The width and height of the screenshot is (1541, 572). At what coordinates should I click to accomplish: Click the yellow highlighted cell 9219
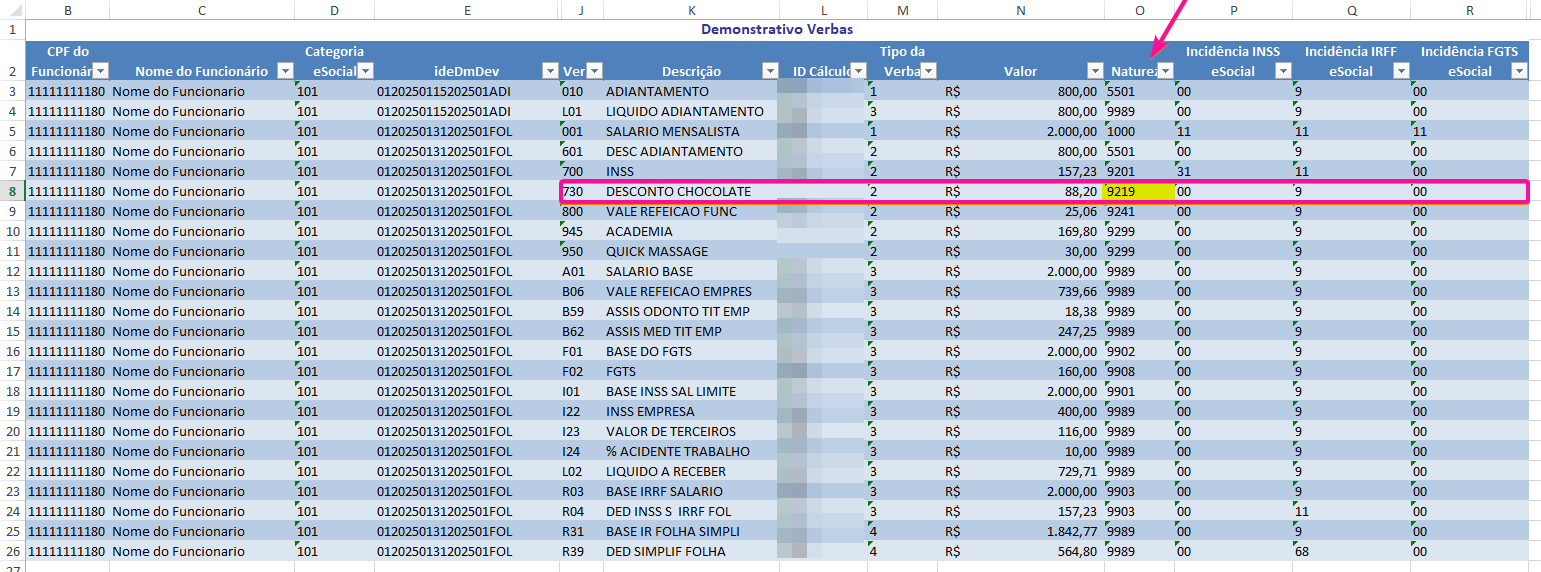(1139, 191)
